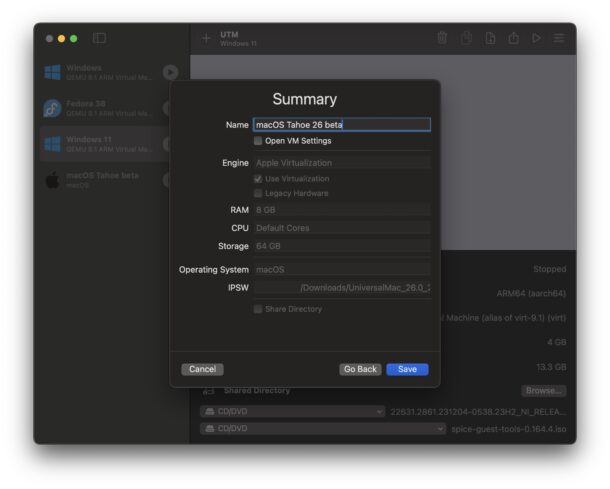610x489 pixels.
Task: Toggle the sidebar icon in UTM title bar
Action: pos(99,38)
